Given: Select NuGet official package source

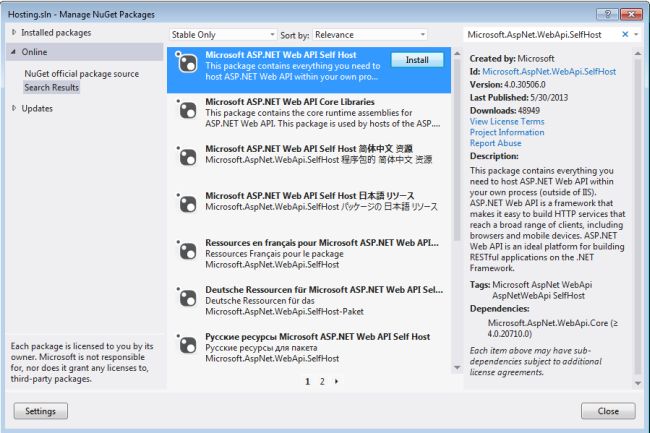Looking at the screenshot, I should (x=82, y=74).
